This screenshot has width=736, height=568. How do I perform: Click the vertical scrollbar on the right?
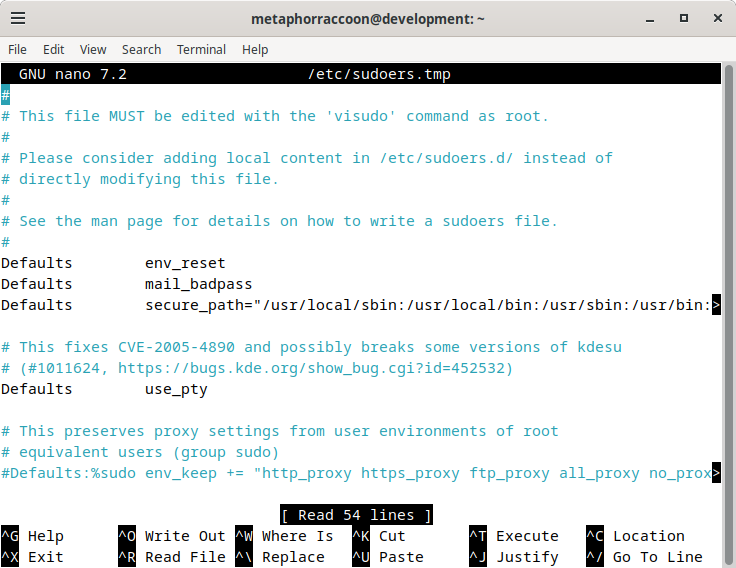[728, 315]
